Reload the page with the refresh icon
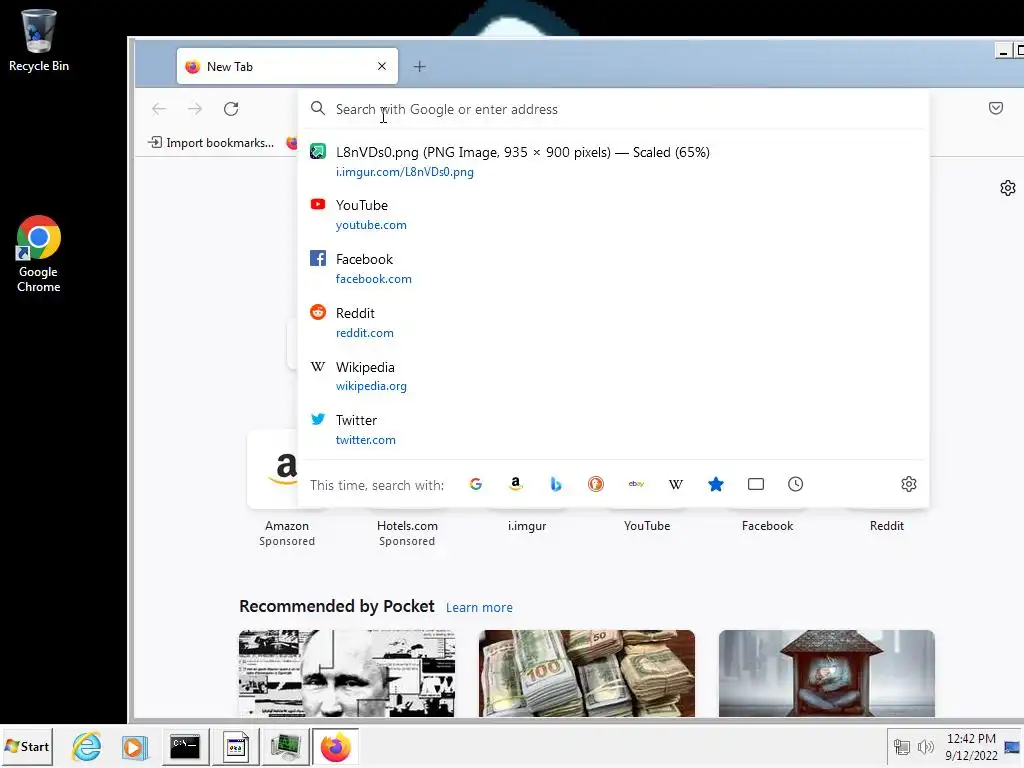The width and height of the screenshot is (1024, 768). tap(231, 109)
